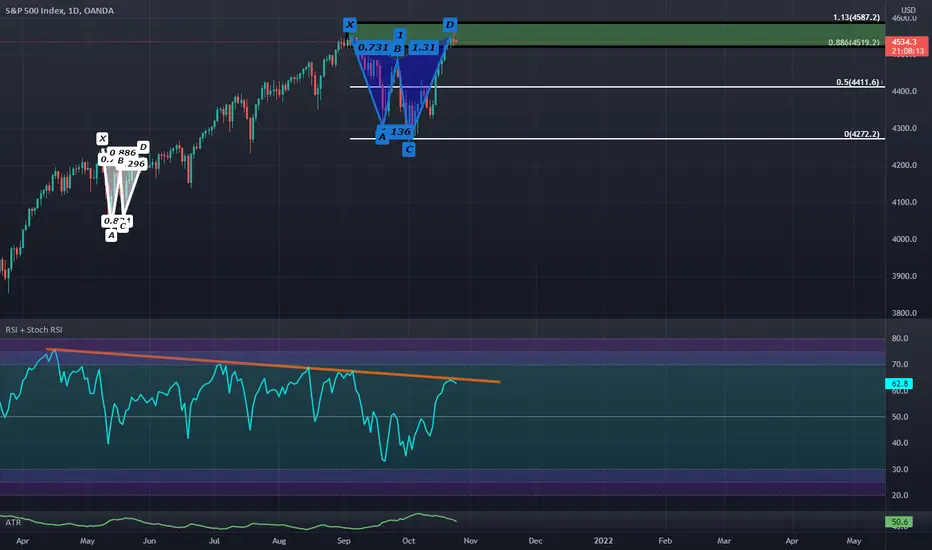The width and height of the screenshot is (932, 550).
Task: Click the blue B point label
Action: point(397,49)
